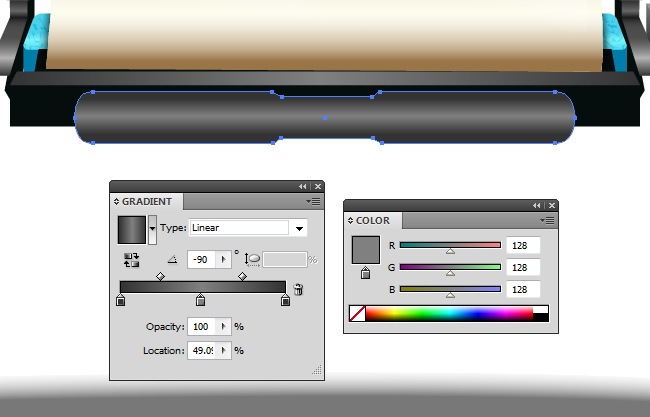Click the right edge anchor of roller shape
The height and width of the screenshot is (417, 650).
click(575, 118)
